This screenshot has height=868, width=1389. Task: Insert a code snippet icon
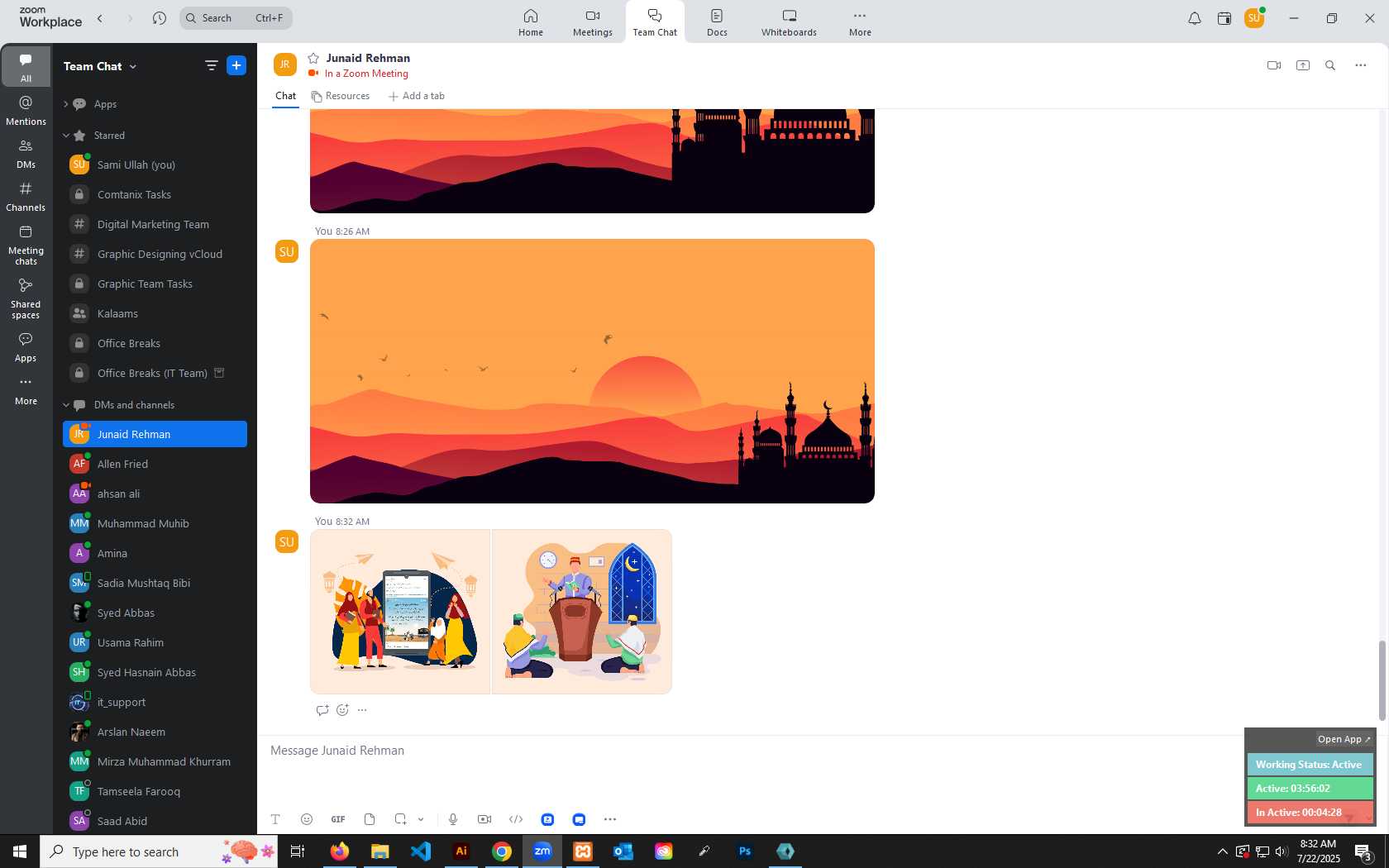pyautogui.click(x=516, y=819)
